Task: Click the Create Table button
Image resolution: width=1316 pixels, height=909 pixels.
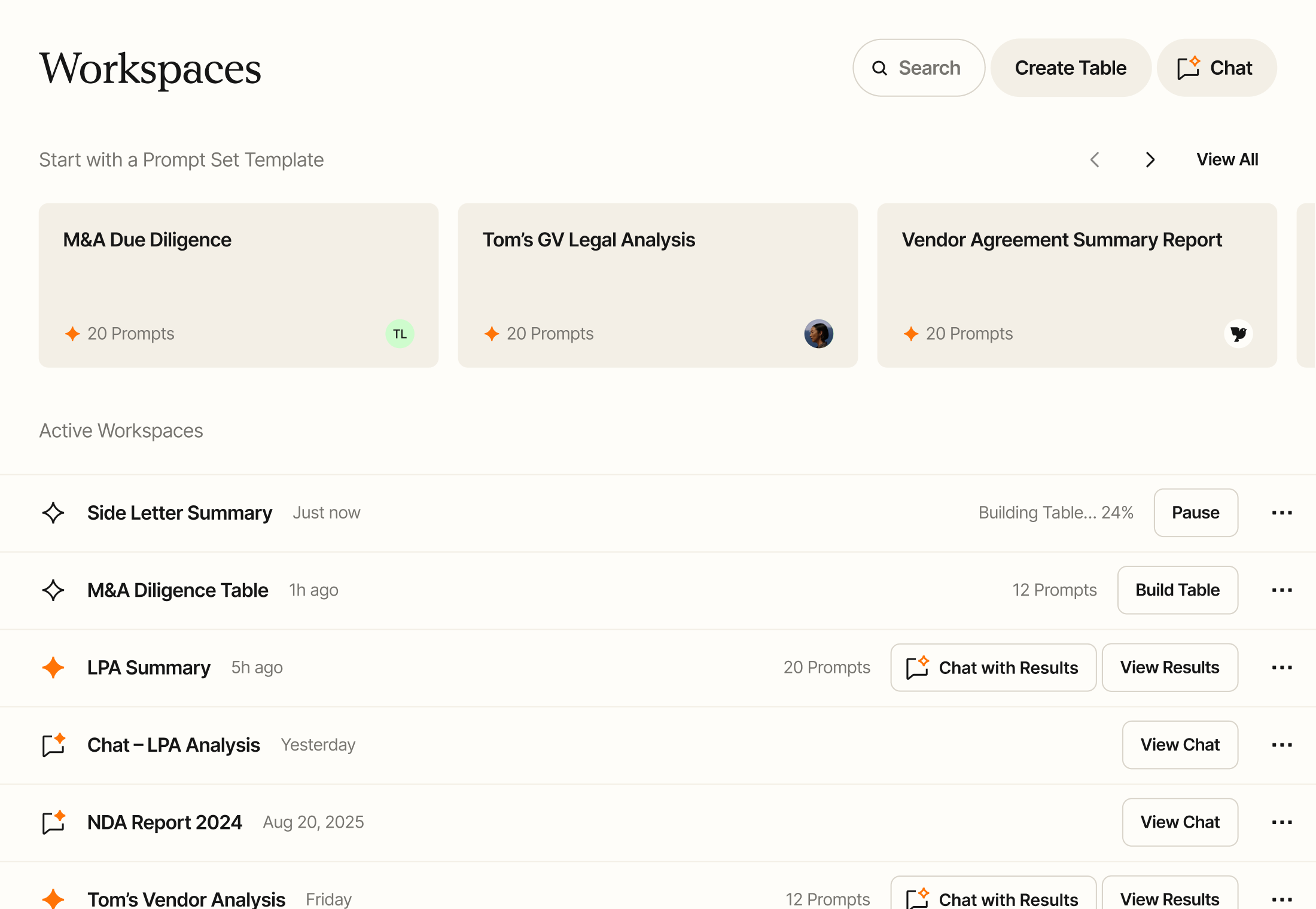Action: click(1070, 68)
